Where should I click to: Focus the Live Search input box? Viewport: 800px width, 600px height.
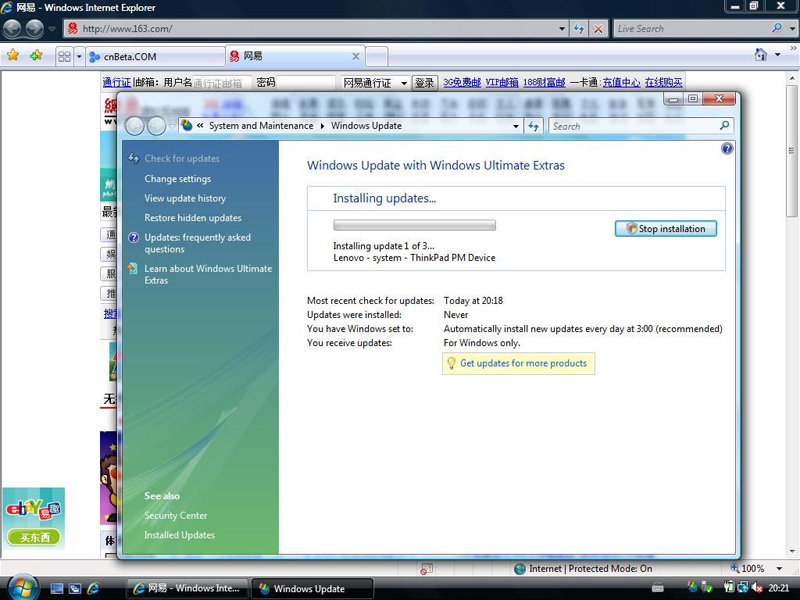tap(692, 29)
